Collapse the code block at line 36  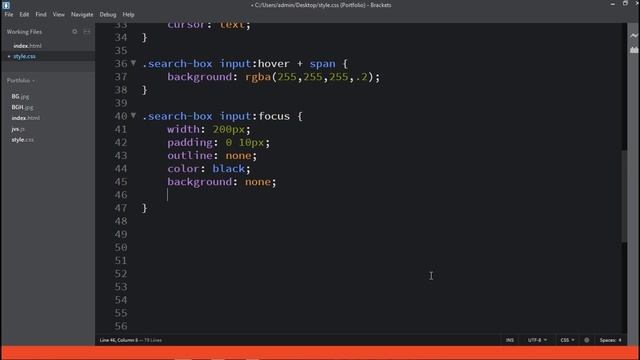click(133, 63)
